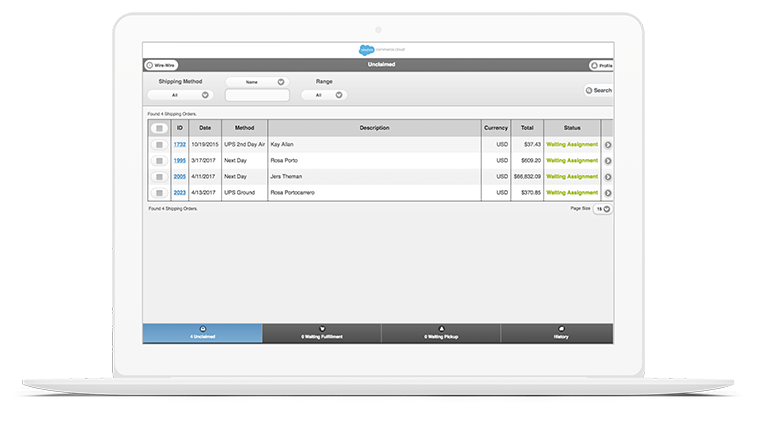Check the box for order 1732
The width and height of the screenshot is (768, 432).
point(159,145)
